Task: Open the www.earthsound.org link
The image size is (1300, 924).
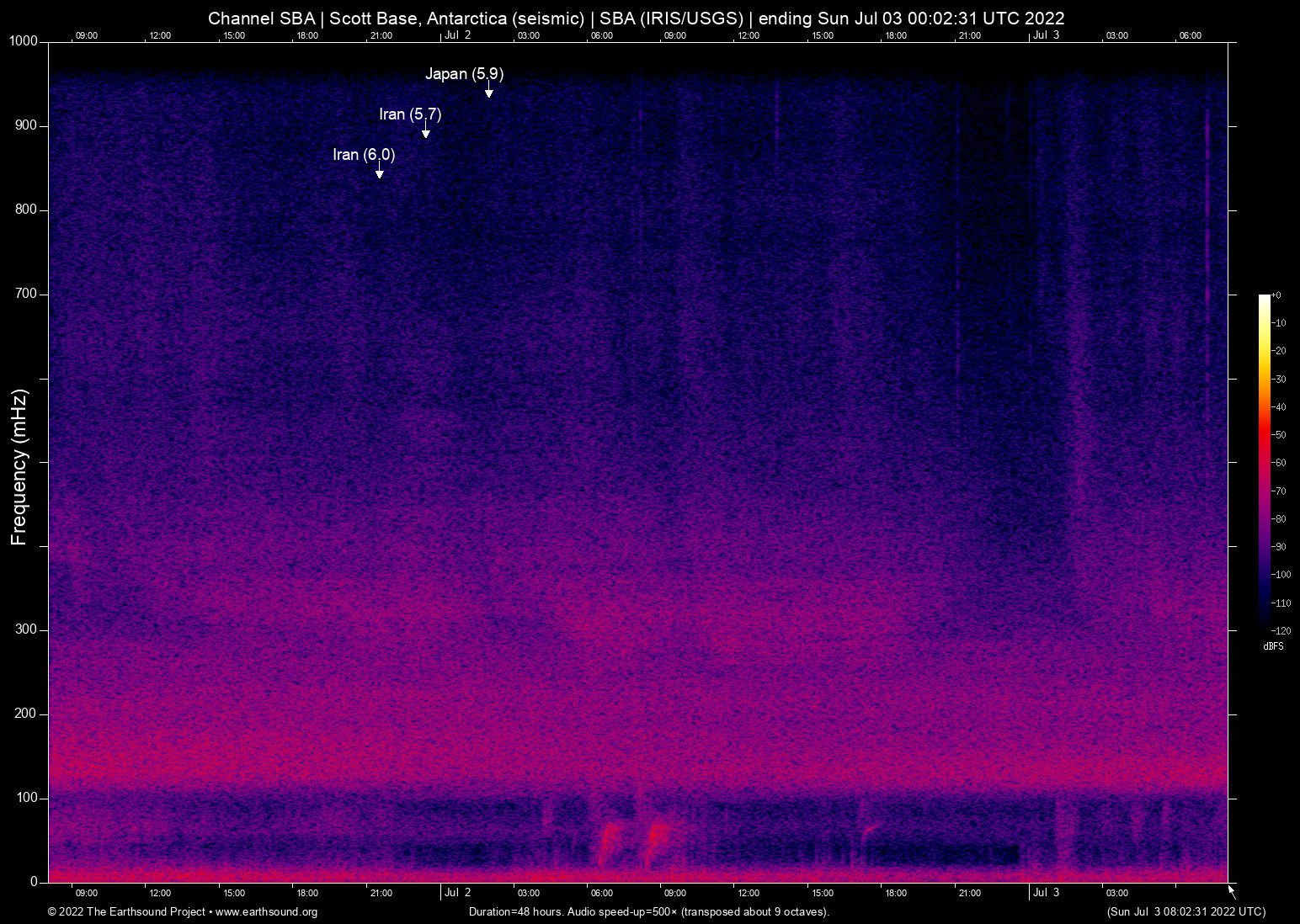Action: [x=266, y=912]
